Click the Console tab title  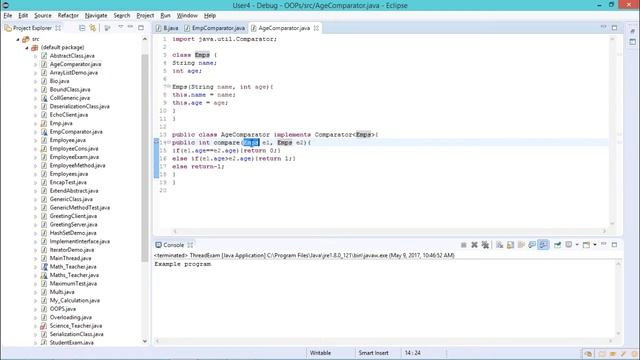(173, 245)
